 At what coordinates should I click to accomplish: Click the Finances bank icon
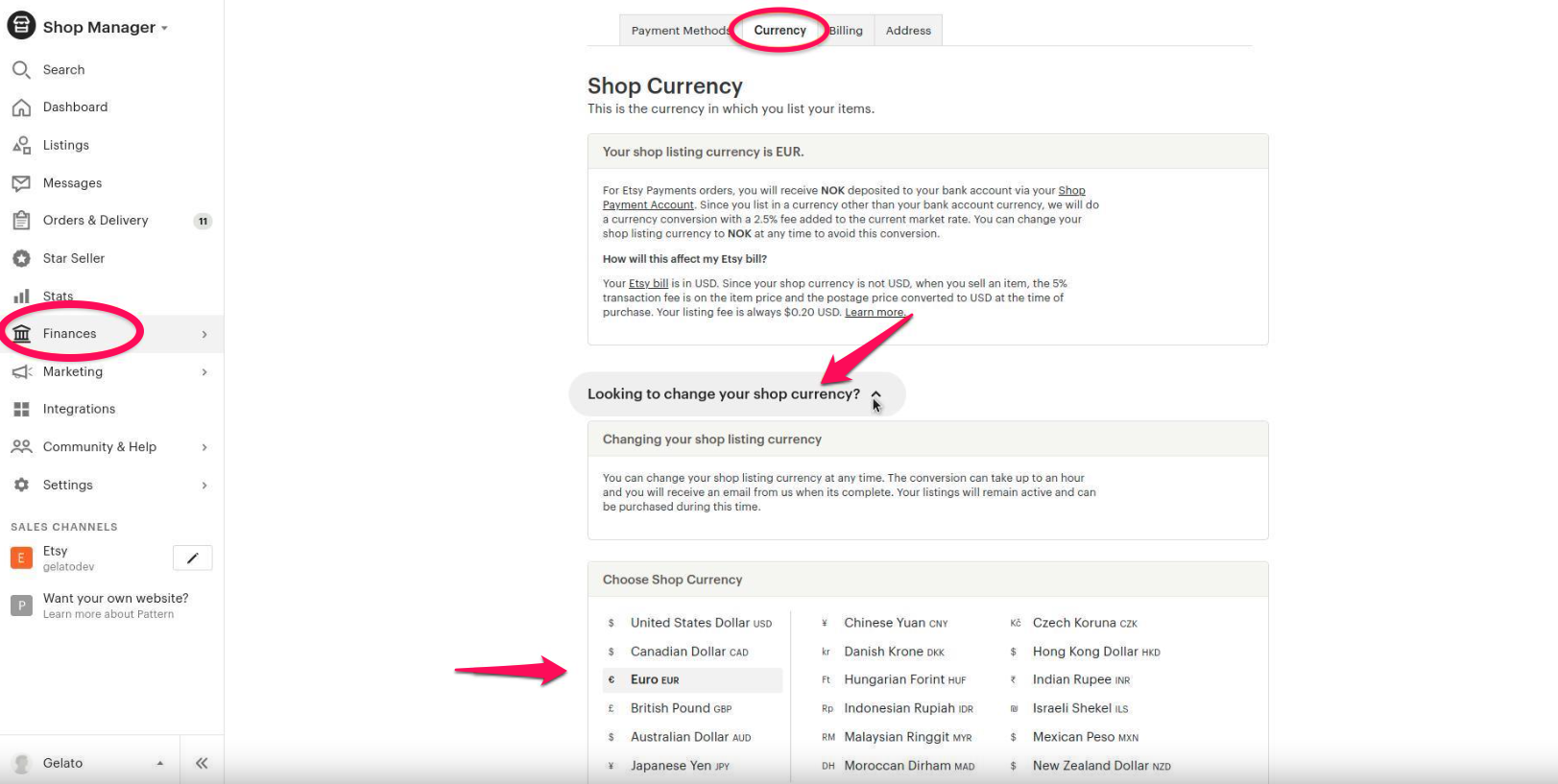click(21, 333)
